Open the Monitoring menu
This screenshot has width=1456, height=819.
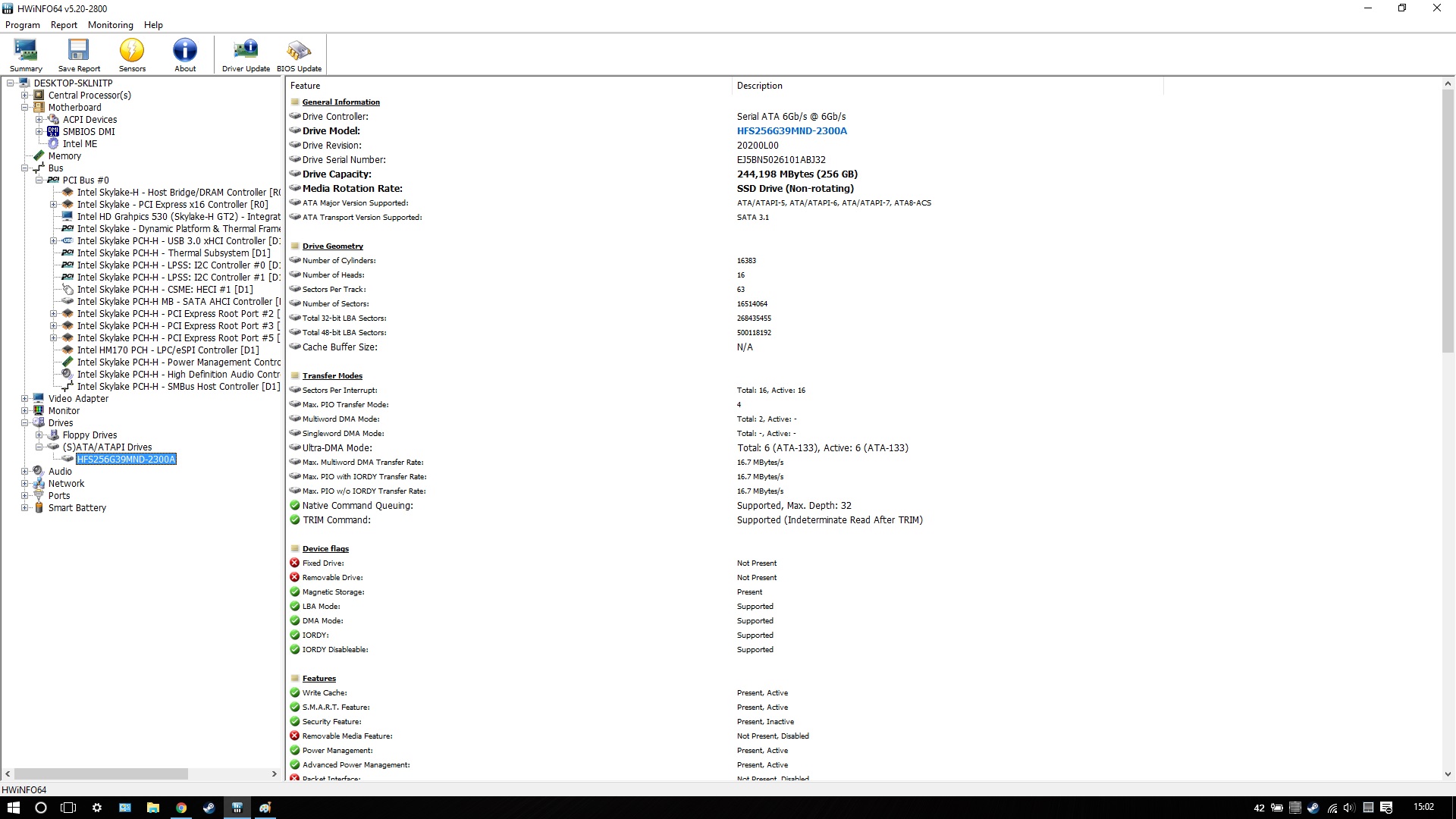click(110, 25)
